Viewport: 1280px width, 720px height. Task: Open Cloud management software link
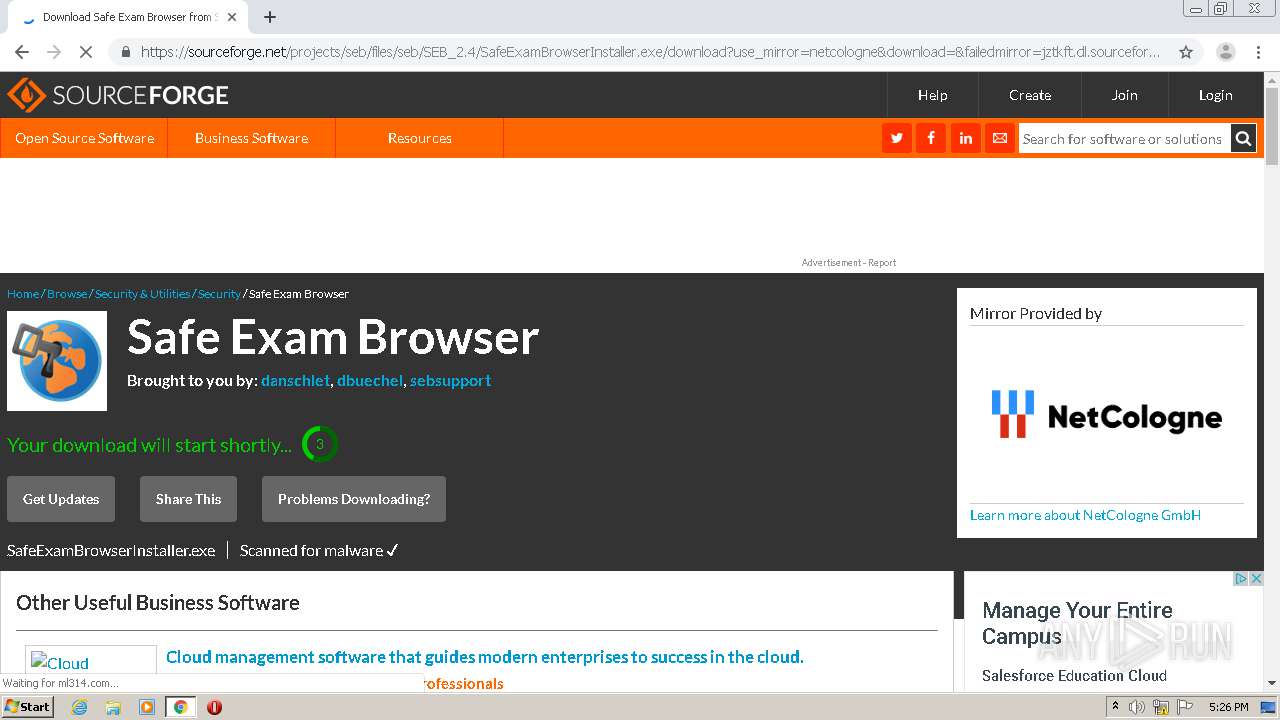click(x=485, y=657)
